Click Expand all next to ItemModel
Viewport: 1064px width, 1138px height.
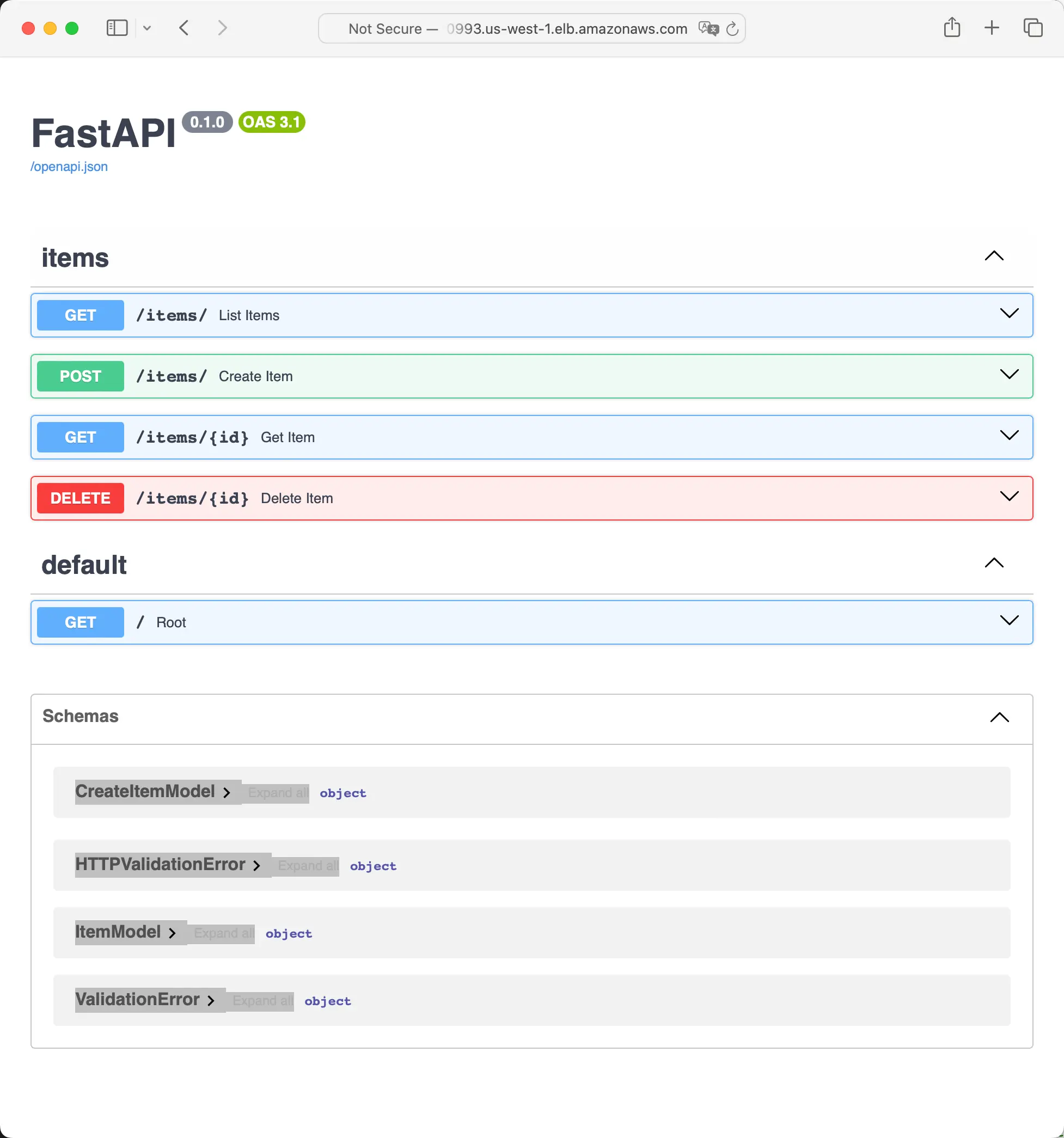pyautogui.click(x=223, y=934)
